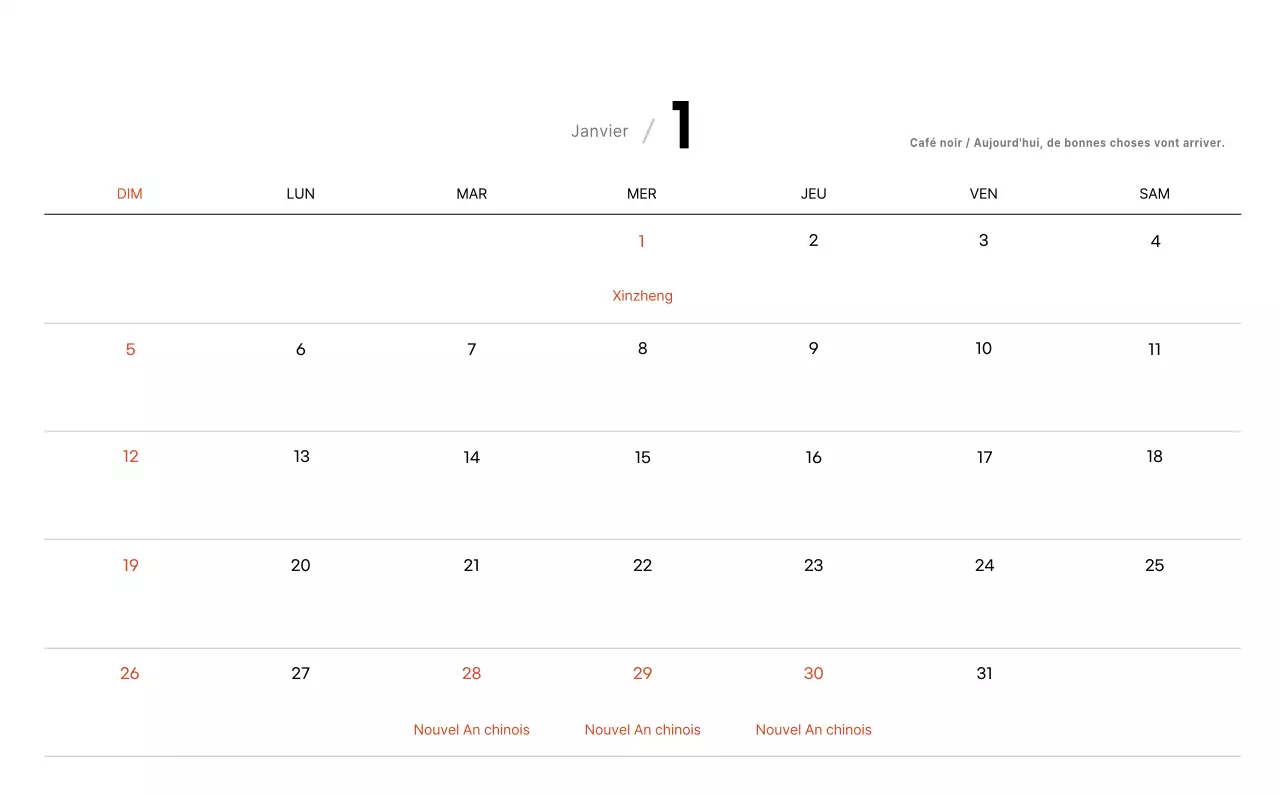This screenshot has height=795, width=1280.
Task: Pick January 14 in the grid
Action: [472, 458]
